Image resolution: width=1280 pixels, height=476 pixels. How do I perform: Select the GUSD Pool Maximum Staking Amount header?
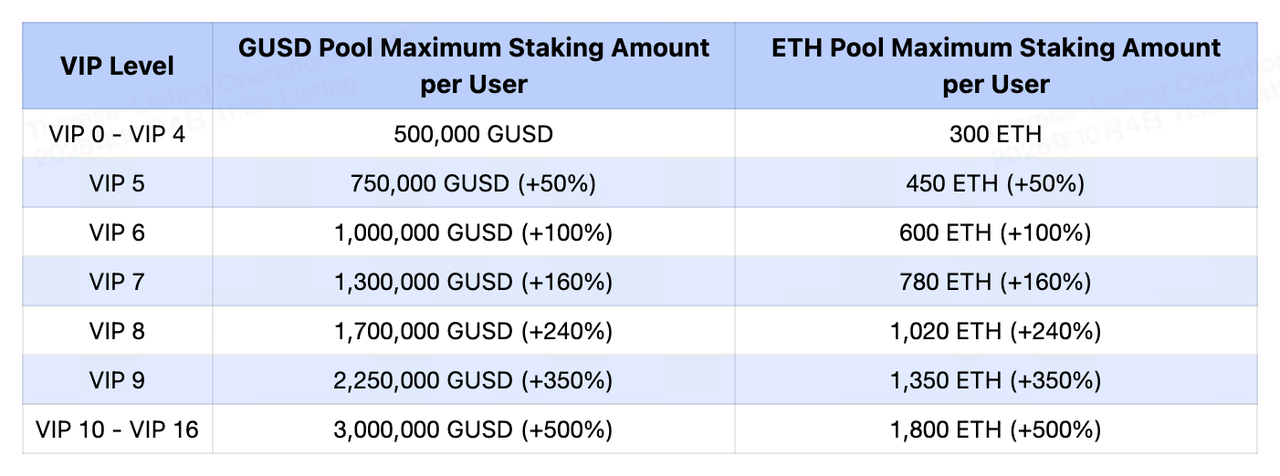pyautogui.click(x=473, y=66)
